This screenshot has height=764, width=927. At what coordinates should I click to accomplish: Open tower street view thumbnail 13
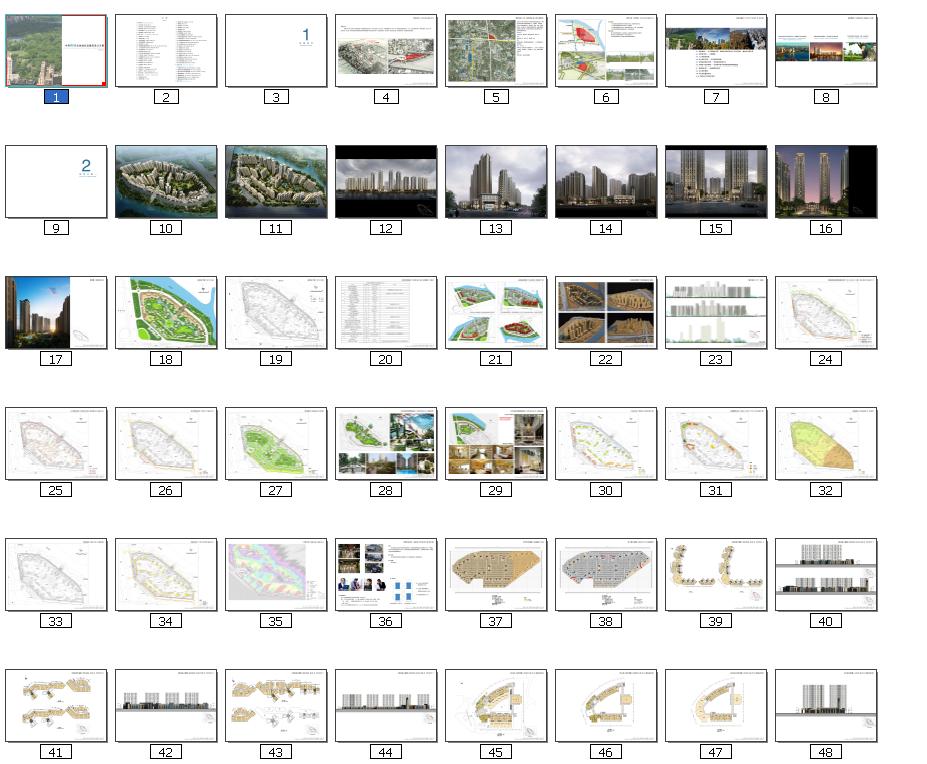pyautogui.click(x=496, y=182)
